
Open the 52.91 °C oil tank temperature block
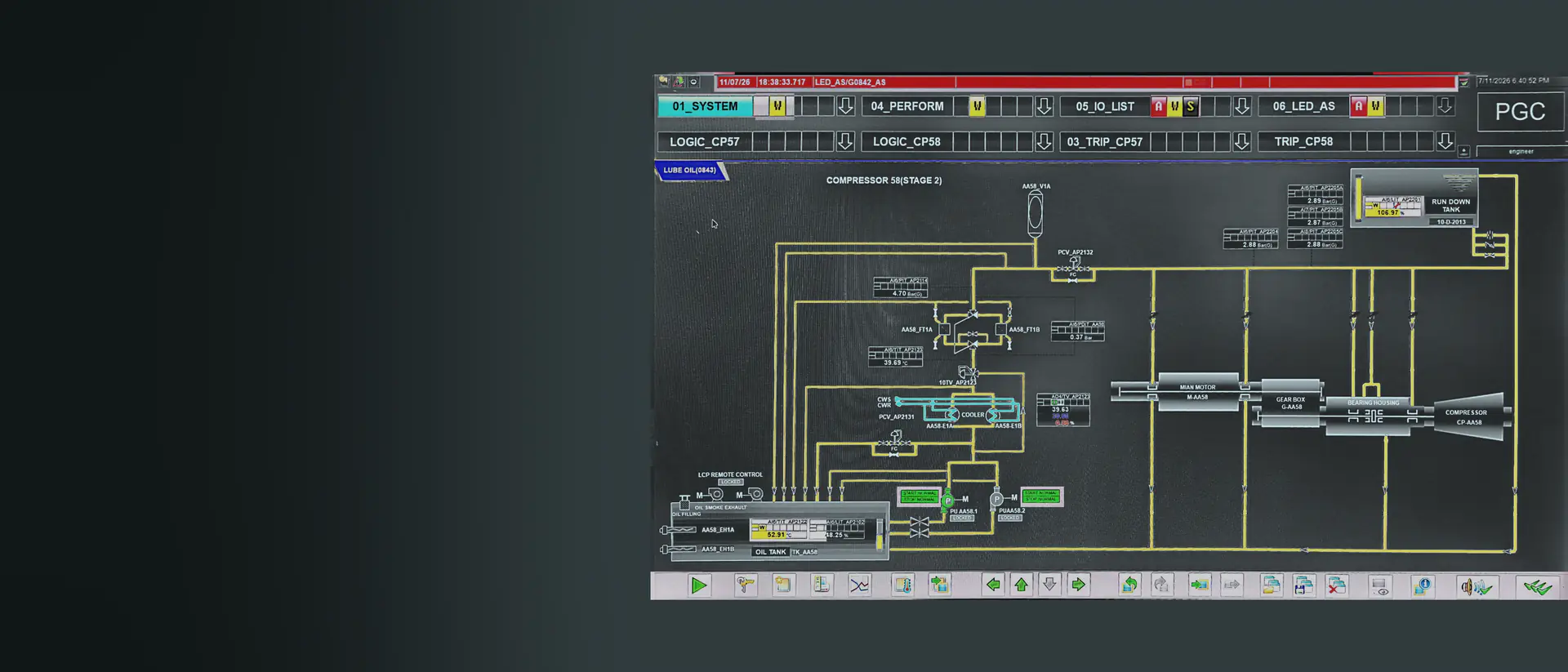(x=779, y=529)
